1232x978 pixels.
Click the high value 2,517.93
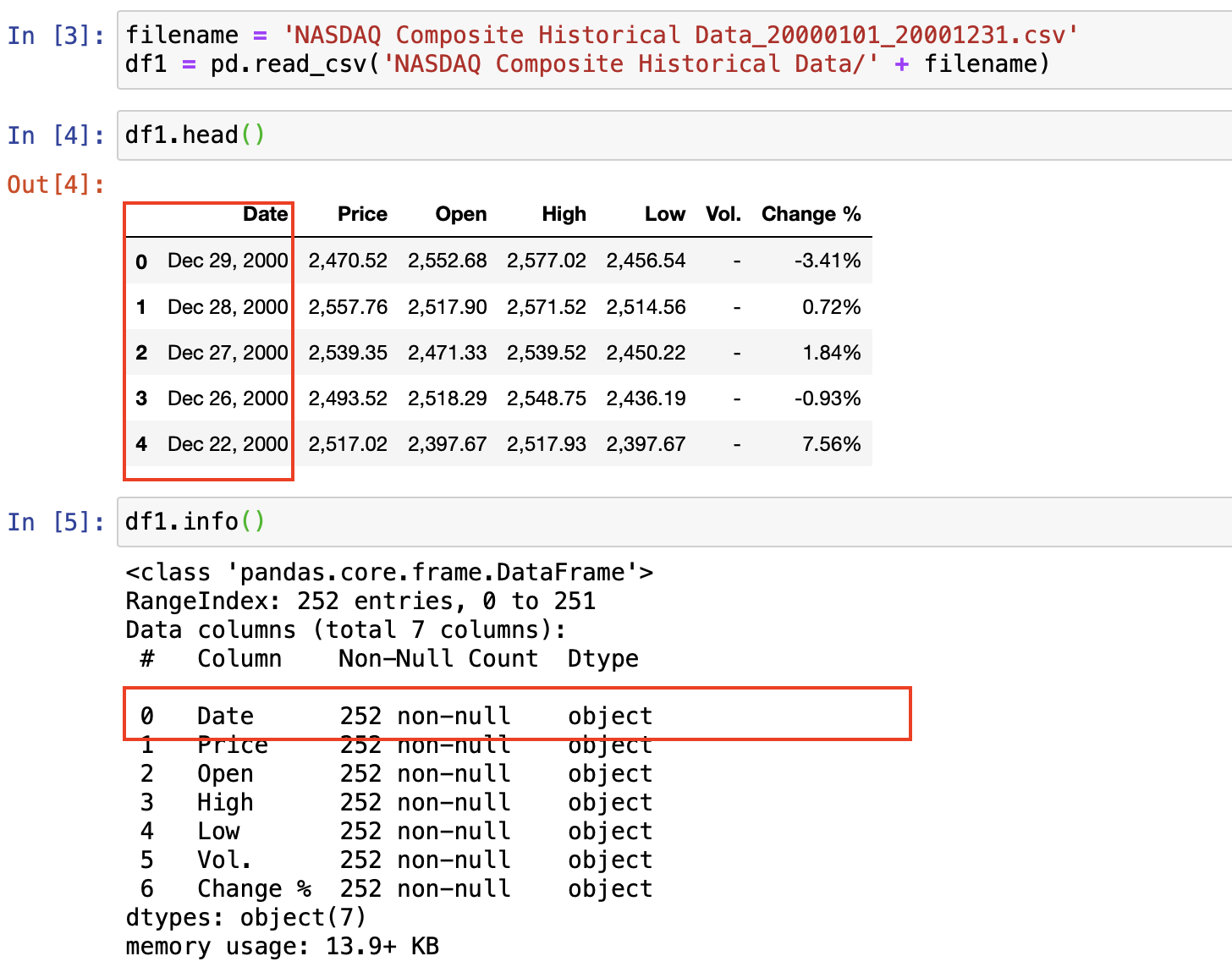coord(547,443)
